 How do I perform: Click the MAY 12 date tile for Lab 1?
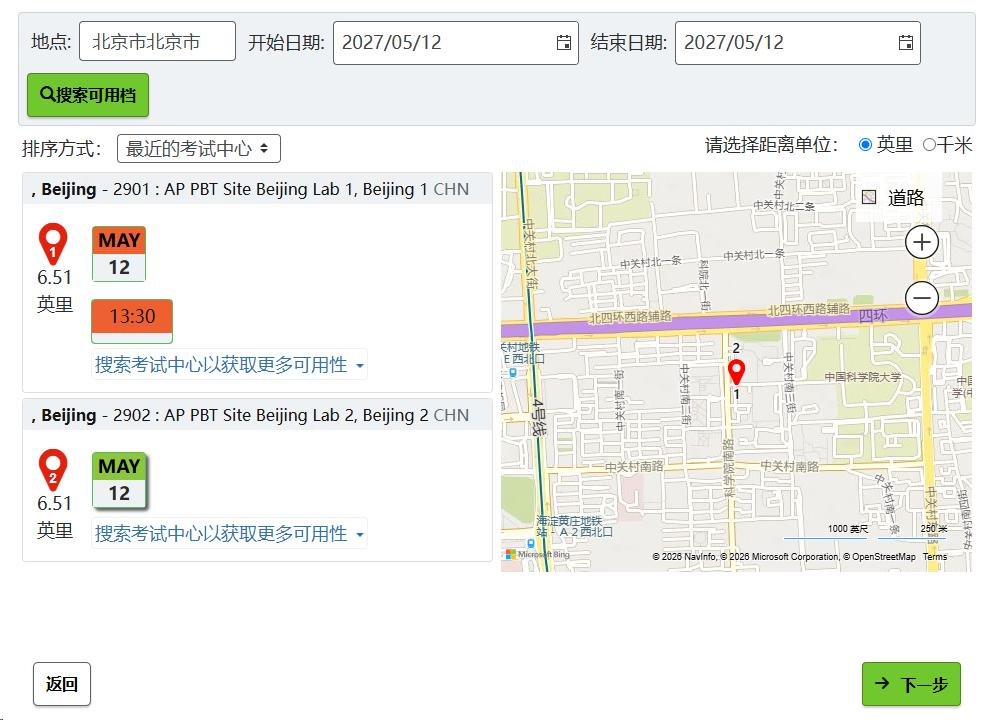(119, 254)
